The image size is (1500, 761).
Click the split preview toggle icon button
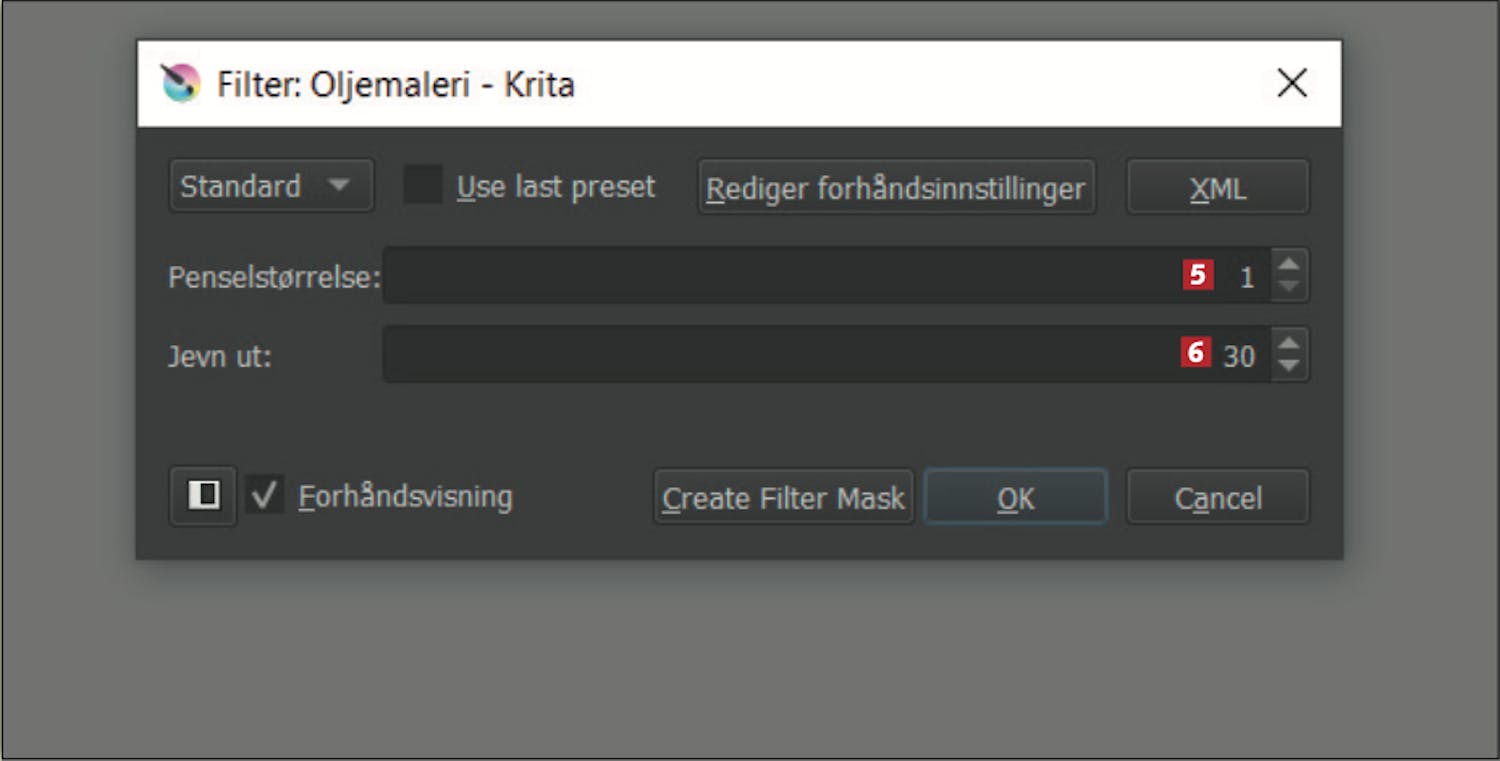(203, 496)
